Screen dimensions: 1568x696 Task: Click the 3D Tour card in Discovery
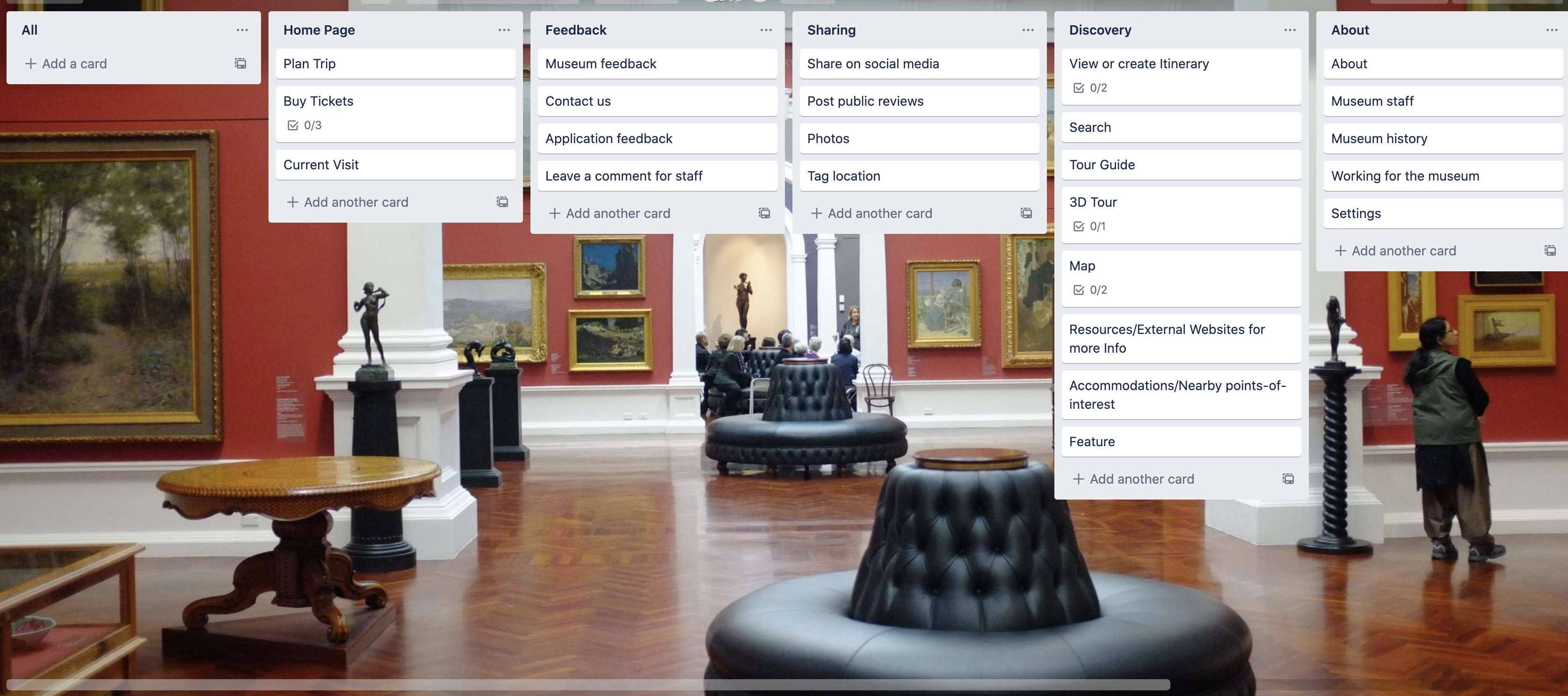click(x=1182, y=213)
